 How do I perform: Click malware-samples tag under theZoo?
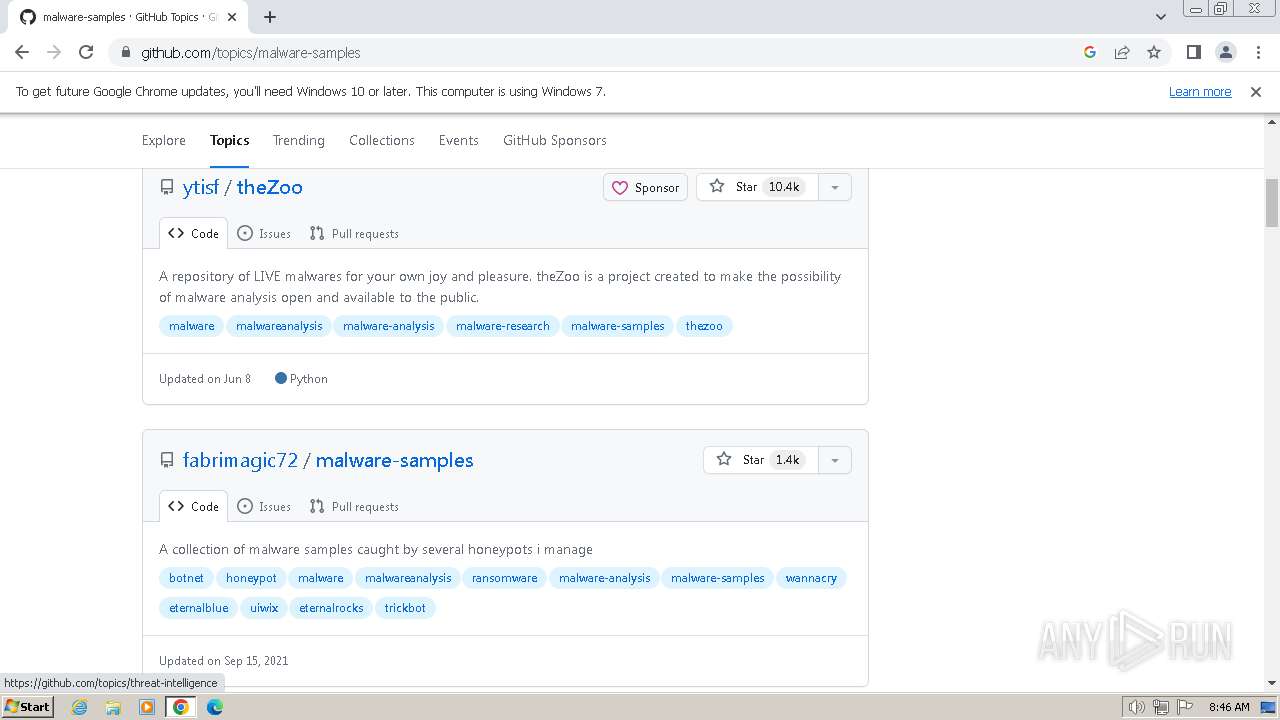(x=618, y=326)
